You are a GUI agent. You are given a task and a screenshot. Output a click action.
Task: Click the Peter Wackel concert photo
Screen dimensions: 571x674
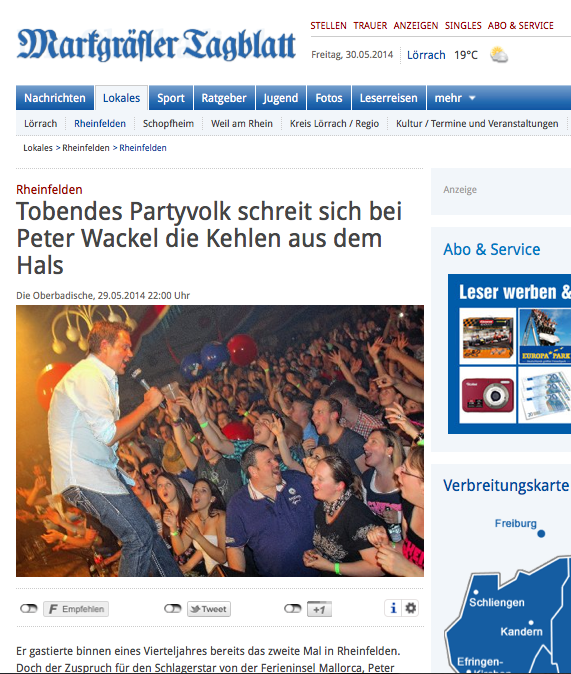220,441
